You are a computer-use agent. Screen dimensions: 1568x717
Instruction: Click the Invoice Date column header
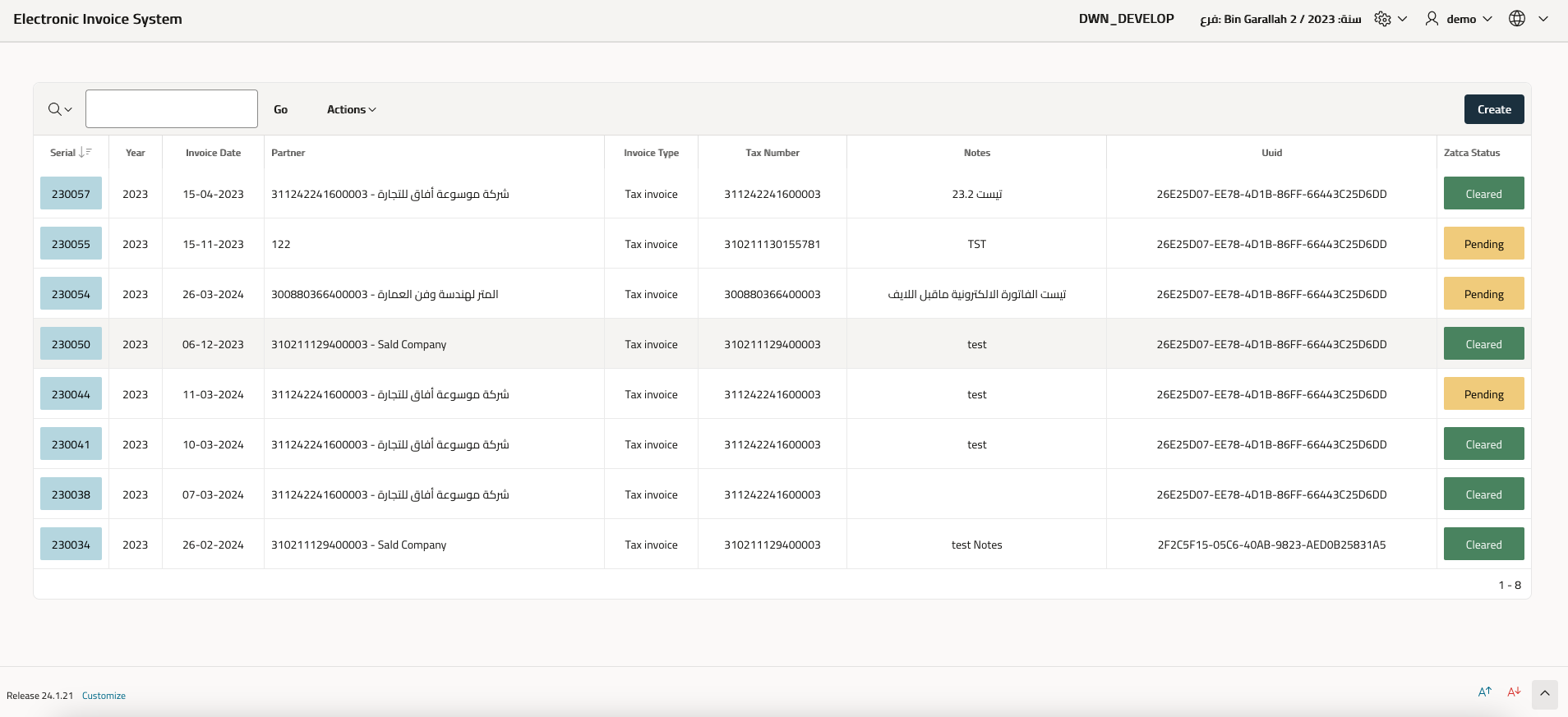pyautogui.click(x=213, y=153)
